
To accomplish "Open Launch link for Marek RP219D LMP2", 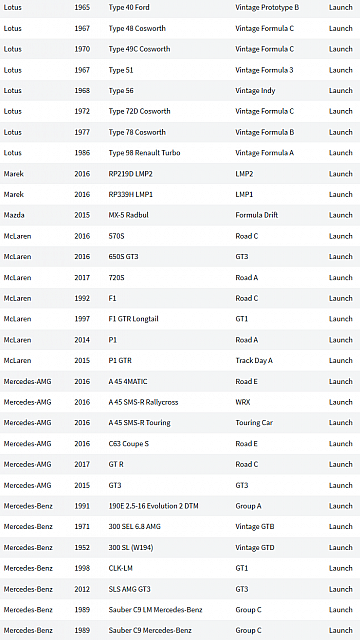I will (340, 173).
